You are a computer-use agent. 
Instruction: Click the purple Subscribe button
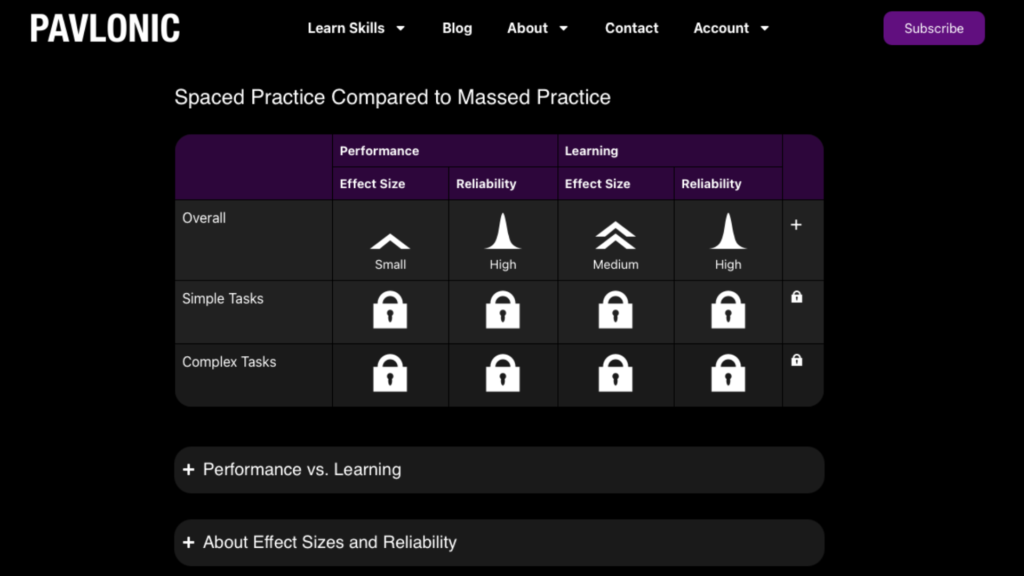coord(934,28)
